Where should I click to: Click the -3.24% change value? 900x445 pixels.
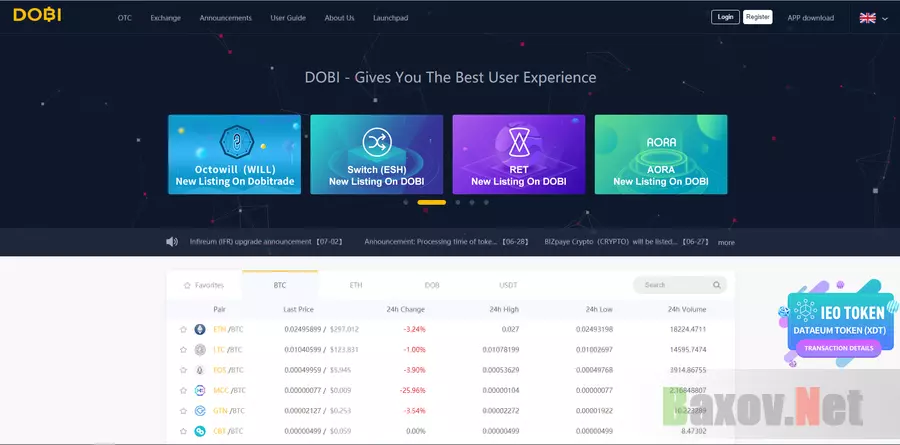point(414,330)
